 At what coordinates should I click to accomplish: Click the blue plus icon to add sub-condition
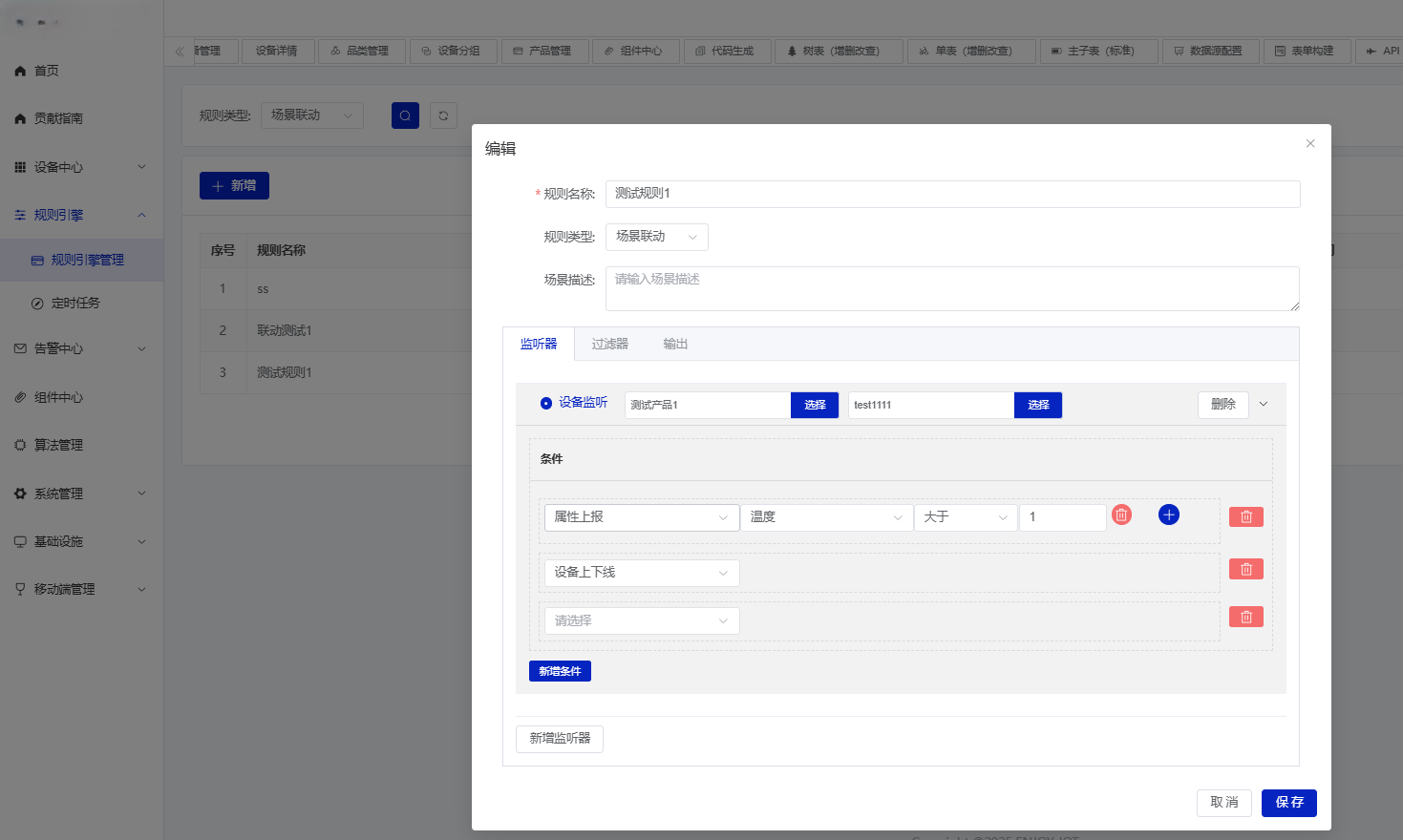tap(1169, 514)
